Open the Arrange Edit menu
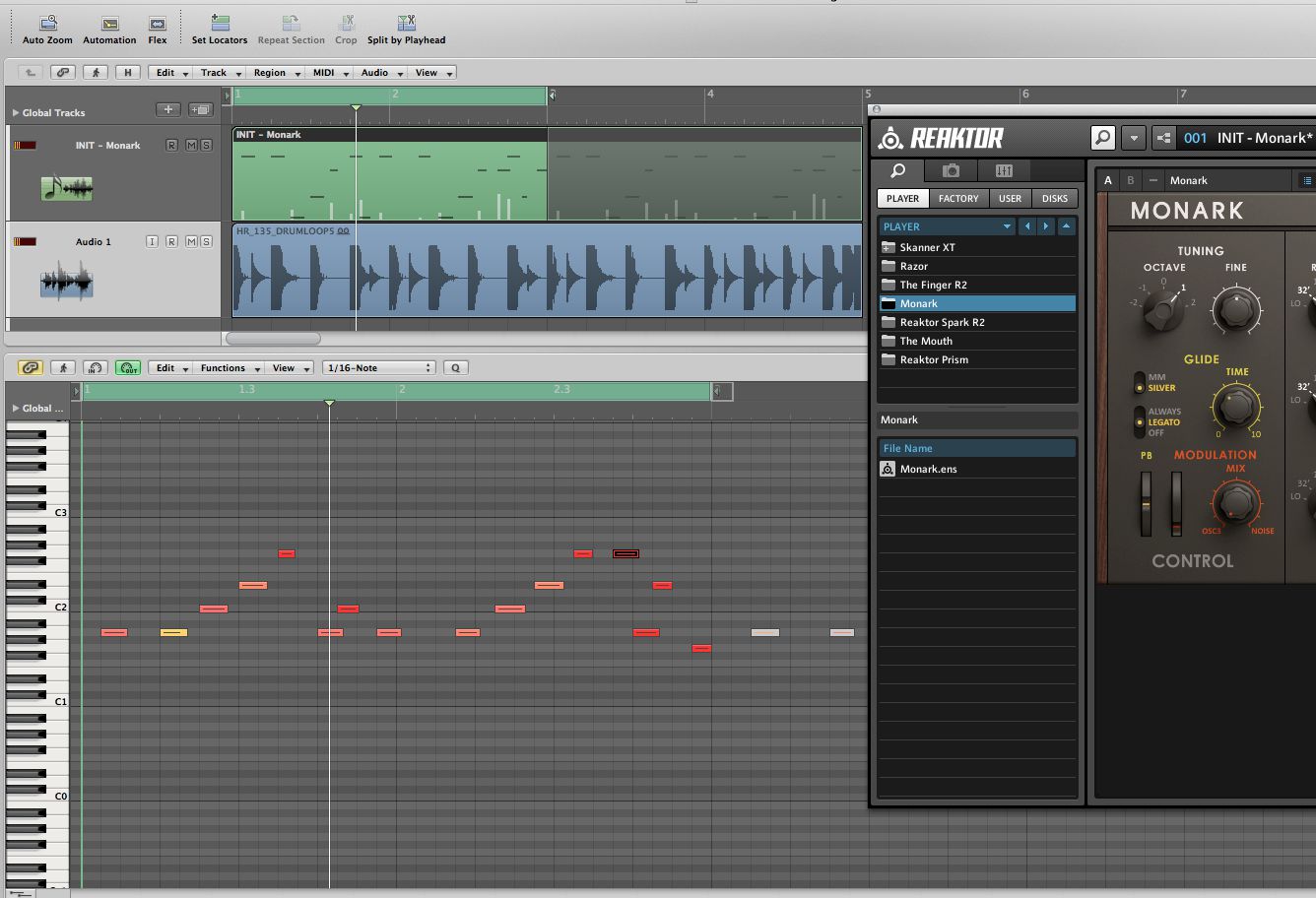The image size is (1316, 898). (x=169, y=72)
